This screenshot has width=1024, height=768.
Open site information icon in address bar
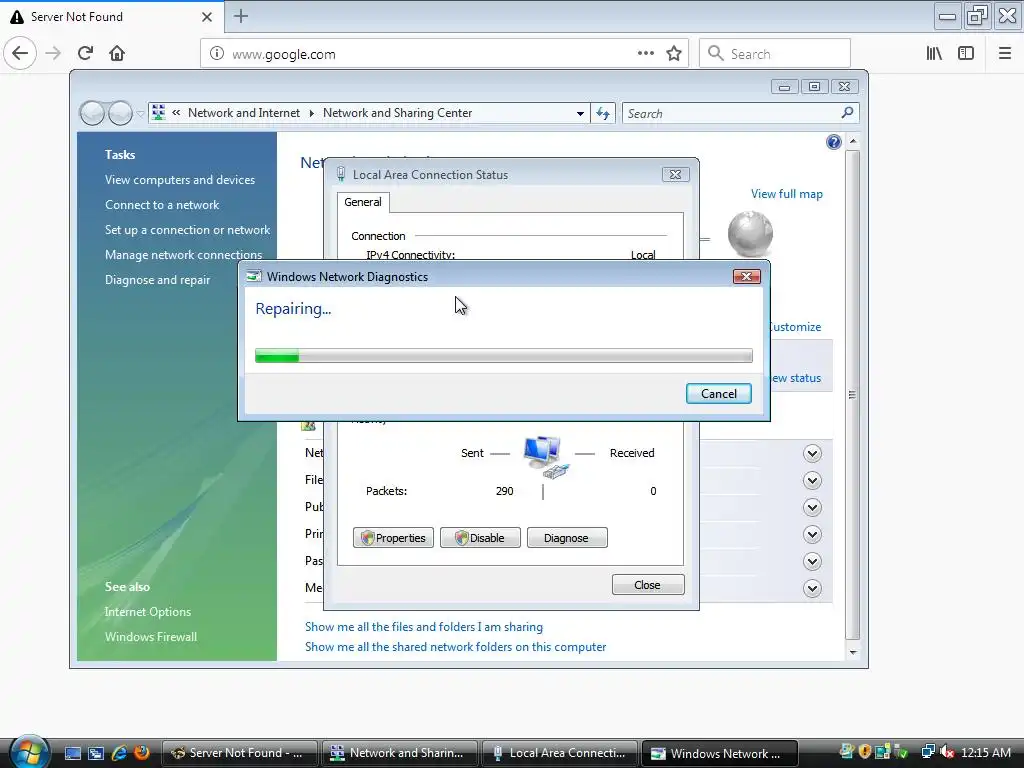tap(217, 54)
